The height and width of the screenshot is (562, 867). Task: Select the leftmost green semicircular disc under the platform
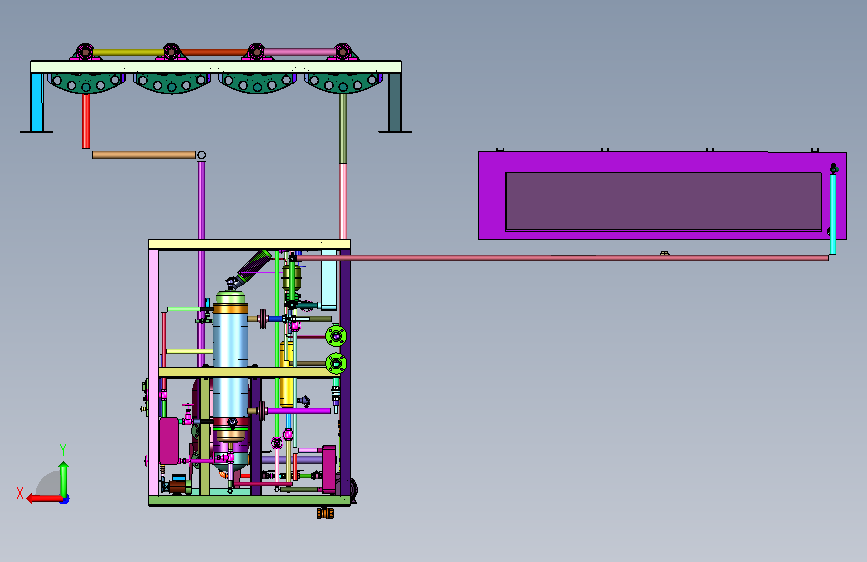(x=87, y=83)
